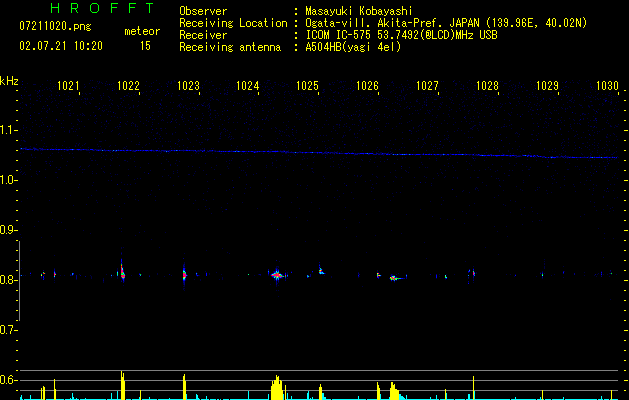This screenshot has width=629, height=400.
Task: Click the yellow power peak after 1022
Action: point(123,385)
